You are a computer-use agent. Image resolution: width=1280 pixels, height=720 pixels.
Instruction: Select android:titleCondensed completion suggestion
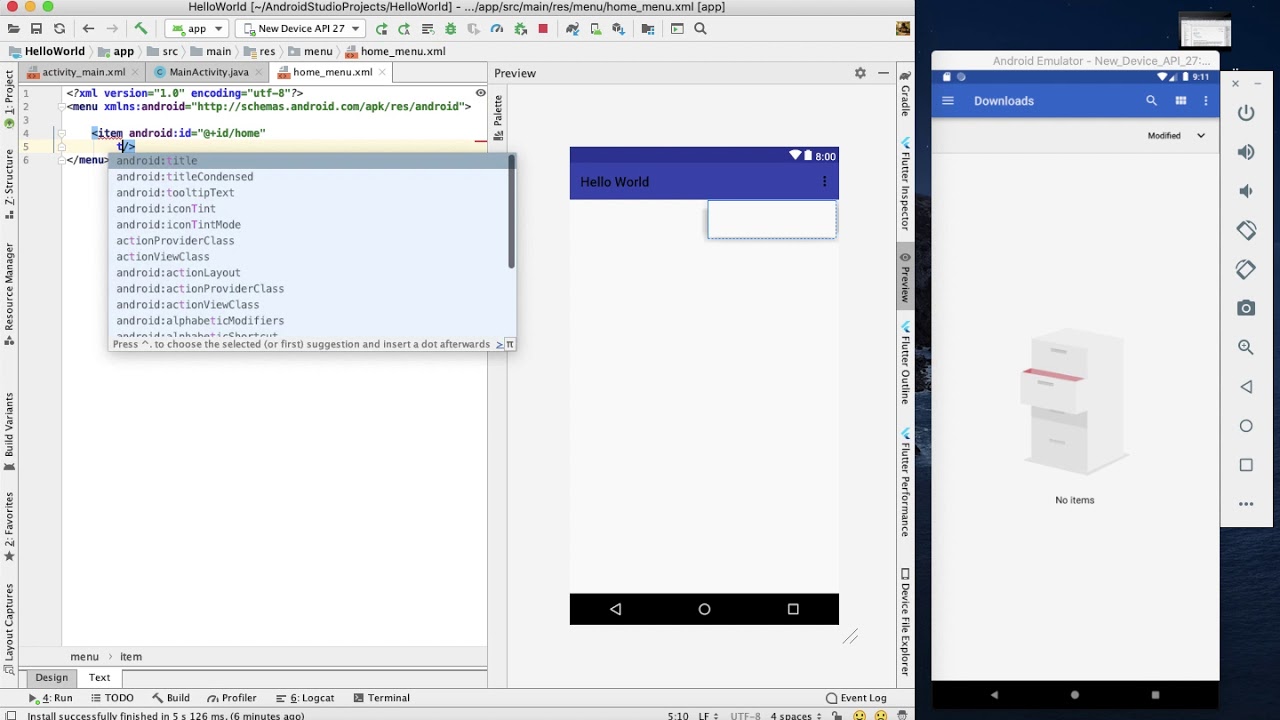pyautogui.click(x=310, y=177)
